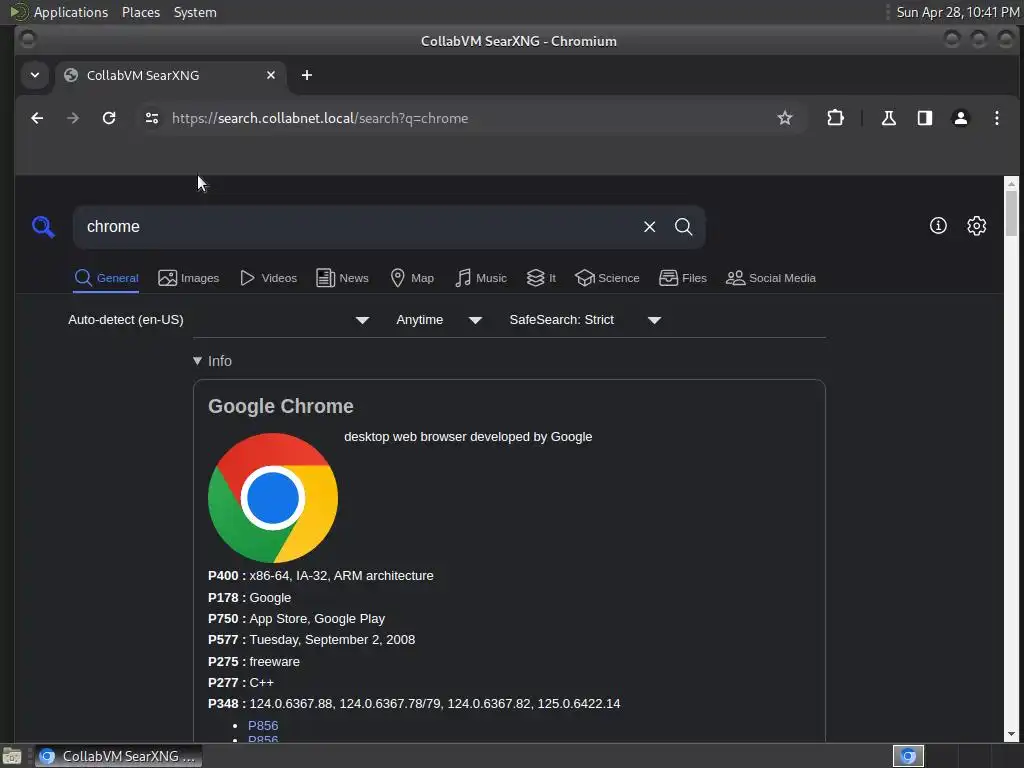Open the Places menu
This screenshot has height=768, width=1024.
[x=141, y=12]
